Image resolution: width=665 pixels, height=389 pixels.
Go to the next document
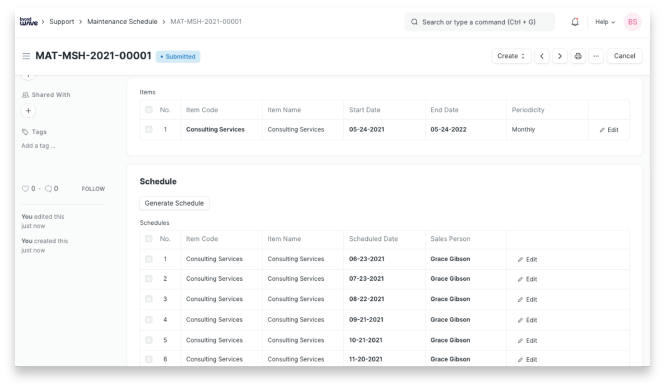point(560,56)
